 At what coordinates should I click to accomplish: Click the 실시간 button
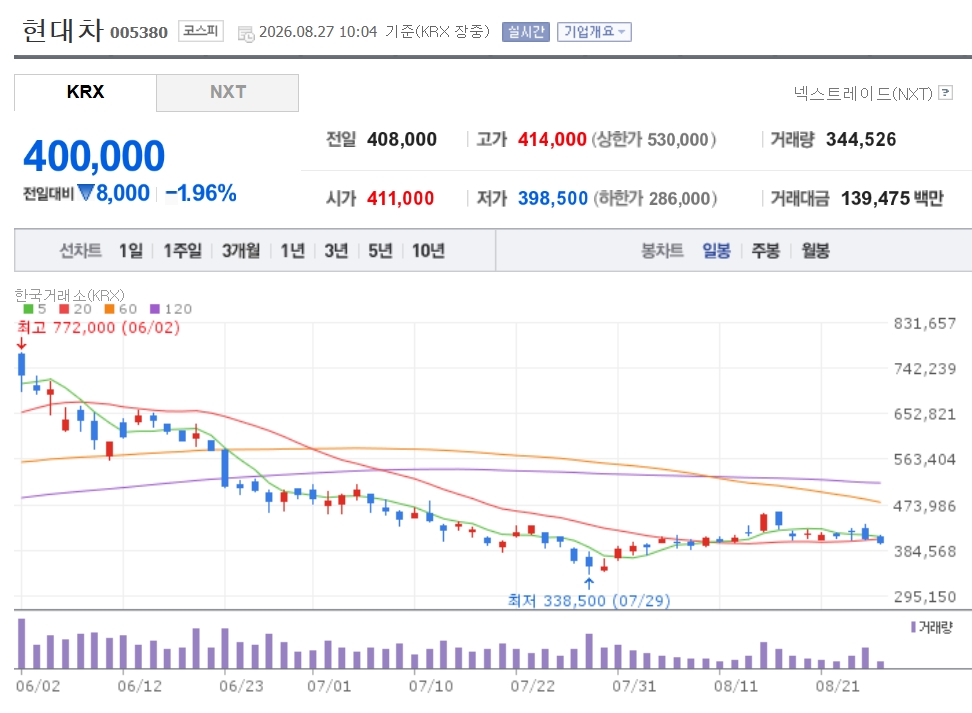[526, 32]
